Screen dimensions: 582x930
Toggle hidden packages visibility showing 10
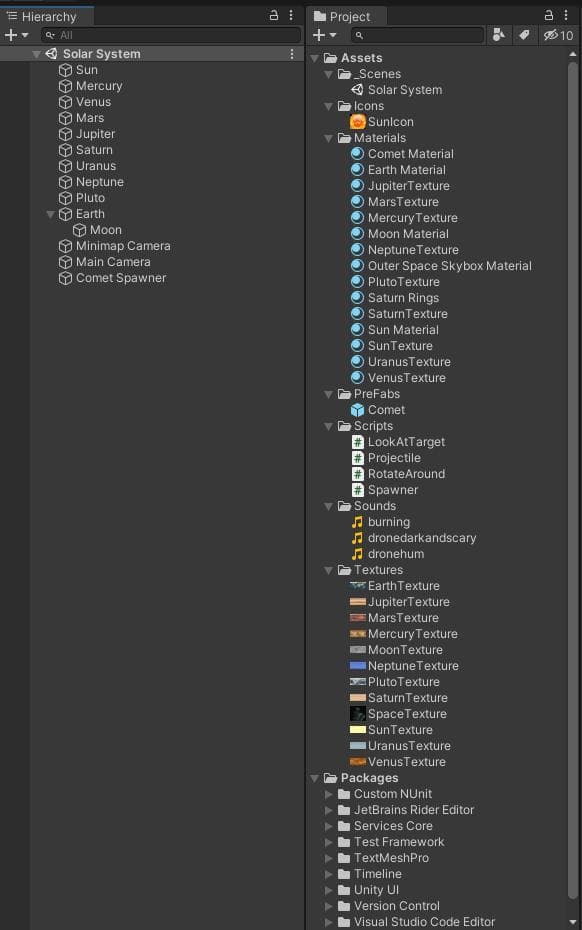point(558,36)
